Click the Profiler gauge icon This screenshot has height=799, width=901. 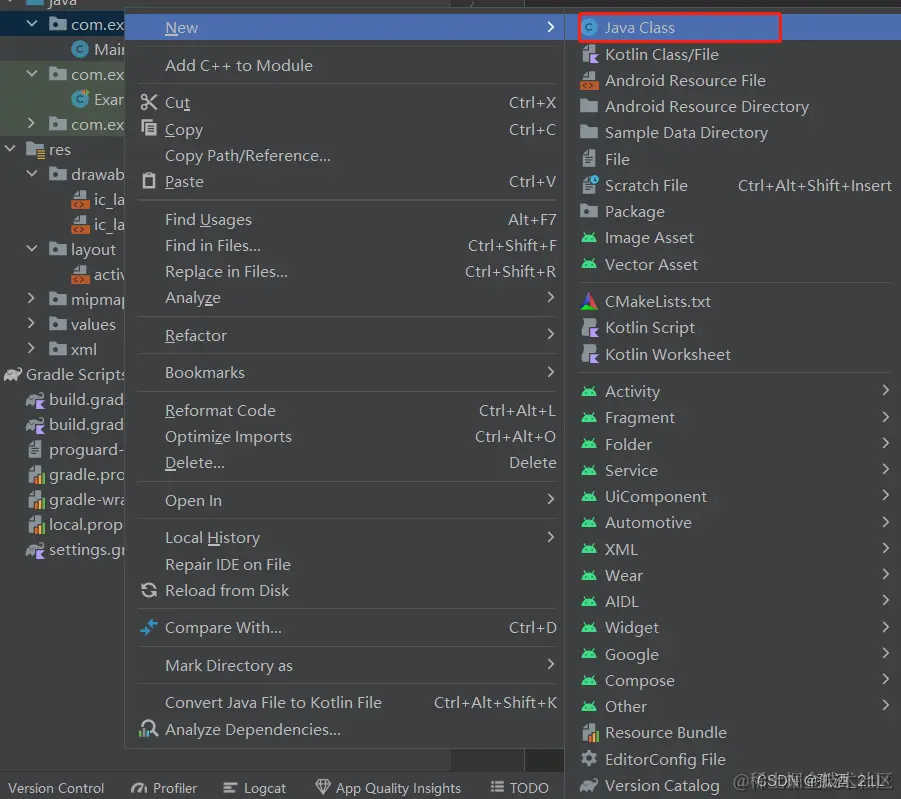tap(139, 788)
